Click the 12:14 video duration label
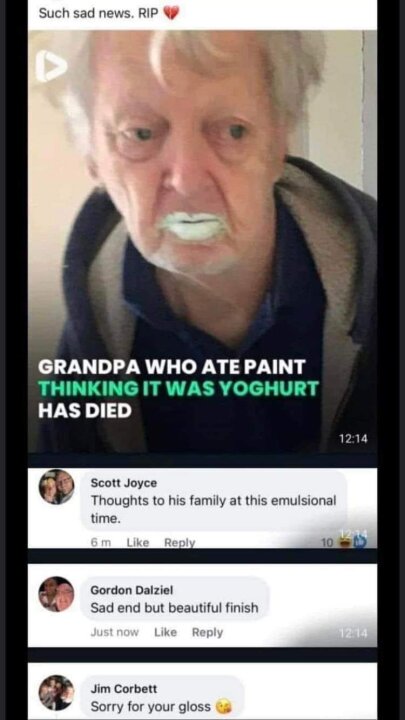 point(354,439)
